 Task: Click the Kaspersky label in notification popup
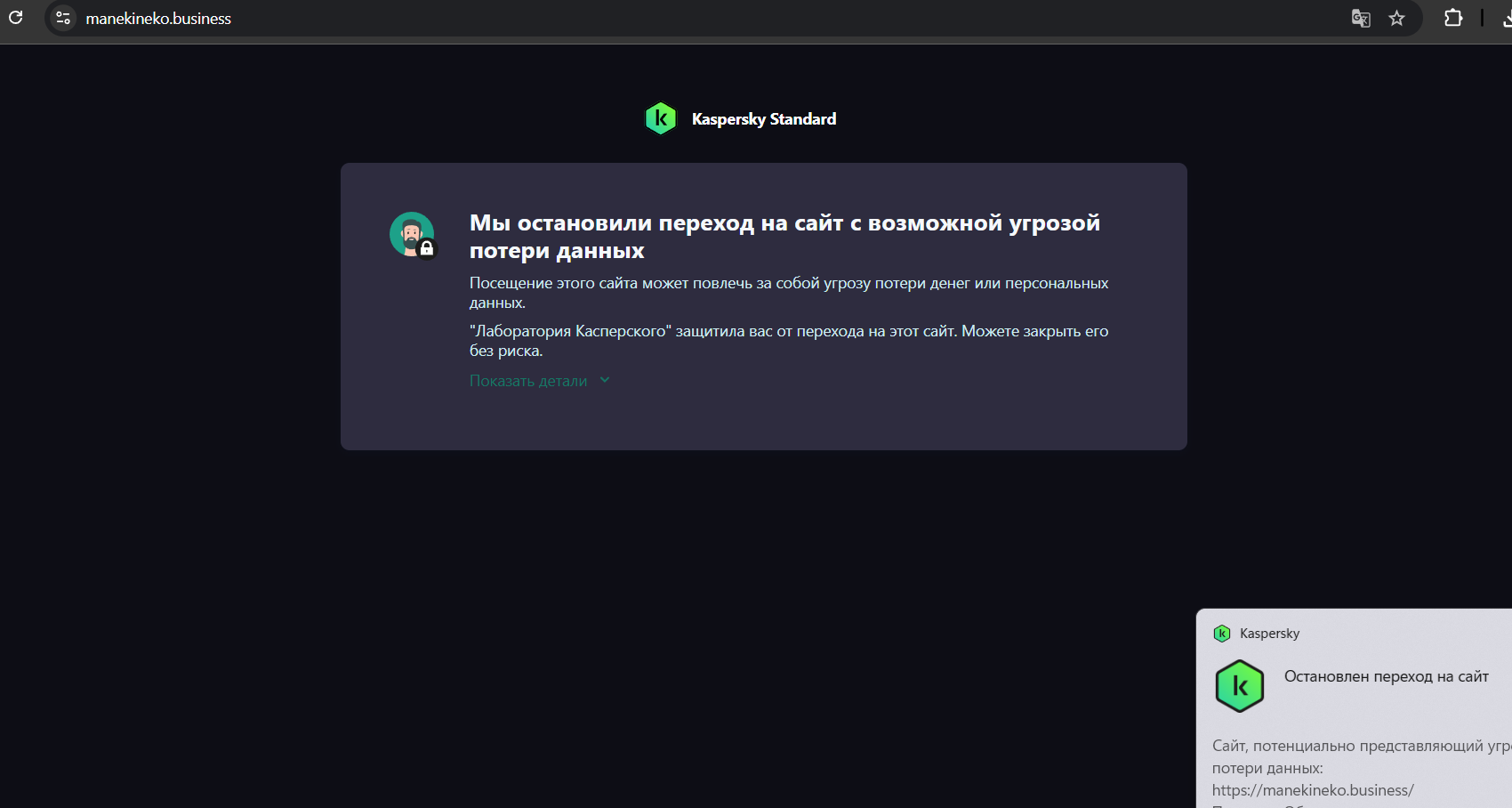[x=1269, y=634]
